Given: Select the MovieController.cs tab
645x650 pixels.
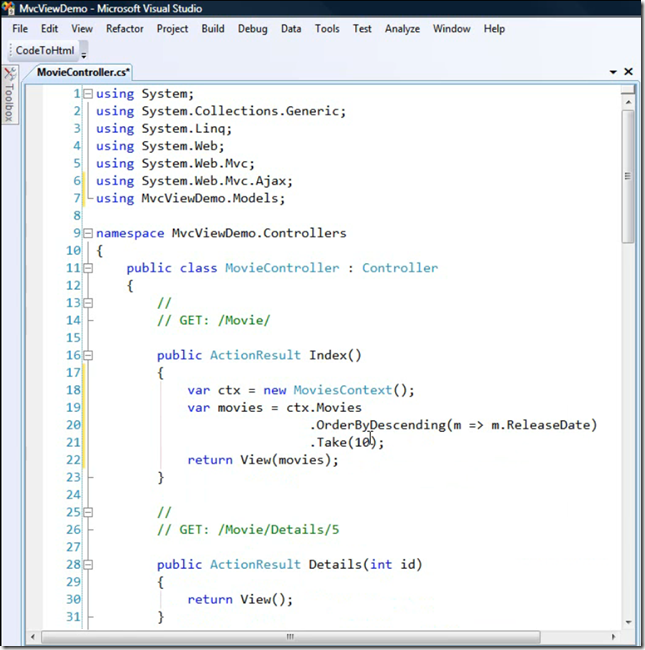Looking at the screenshot, I should click(83, 72).
